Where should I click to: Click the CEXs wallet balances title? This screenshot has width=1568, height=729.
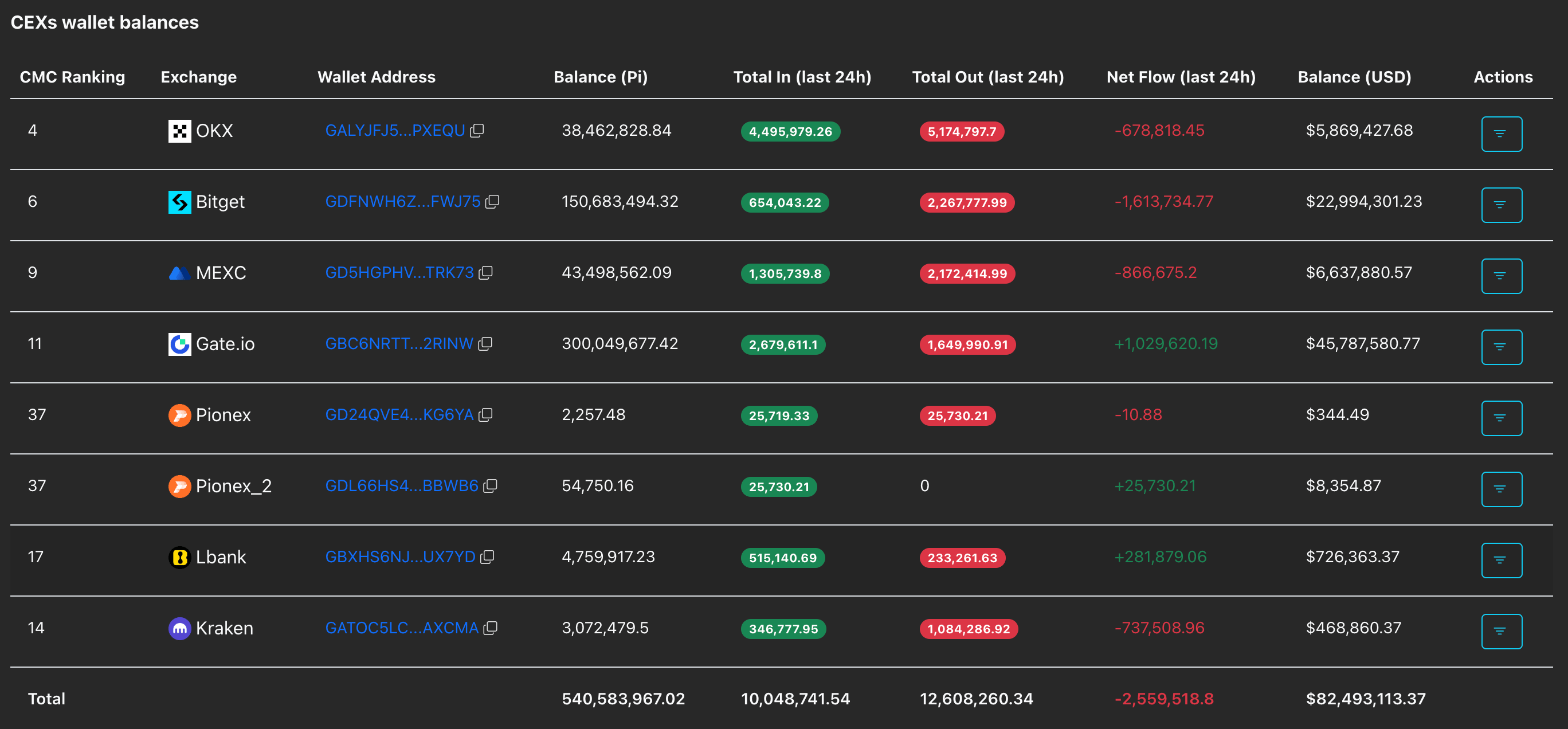pyautogui.click(x=105, y=22)
